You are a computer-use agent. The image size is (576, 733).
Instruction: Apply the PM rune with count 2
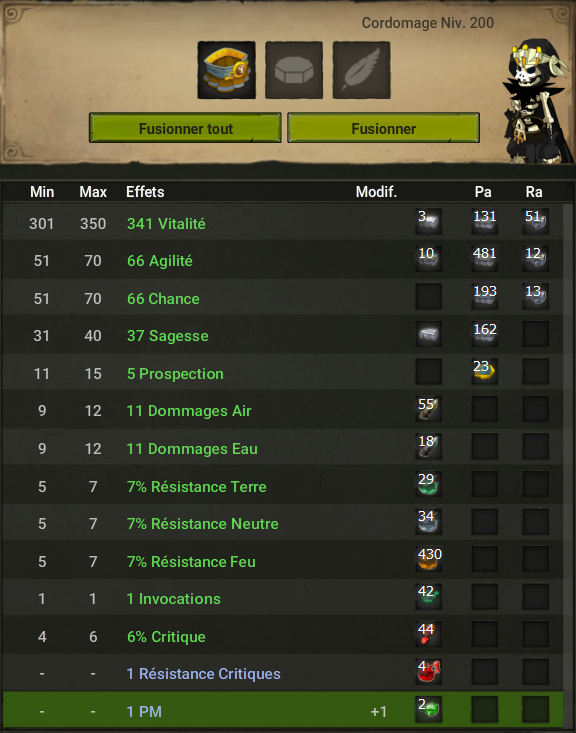tap(428, 710)
